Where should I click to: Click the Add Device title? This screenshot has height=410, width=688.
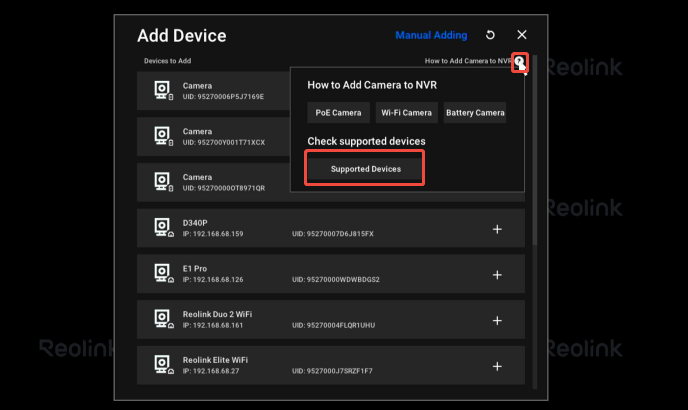pos(182,36)
